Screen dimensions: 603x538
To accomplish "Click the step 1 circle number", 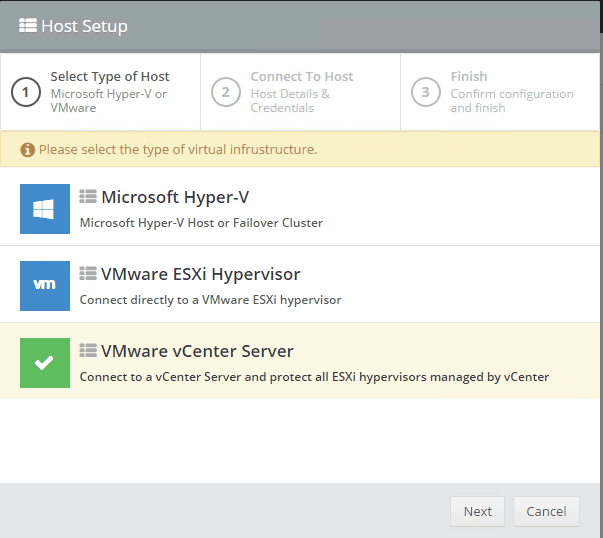I will [x=26, y=92].
